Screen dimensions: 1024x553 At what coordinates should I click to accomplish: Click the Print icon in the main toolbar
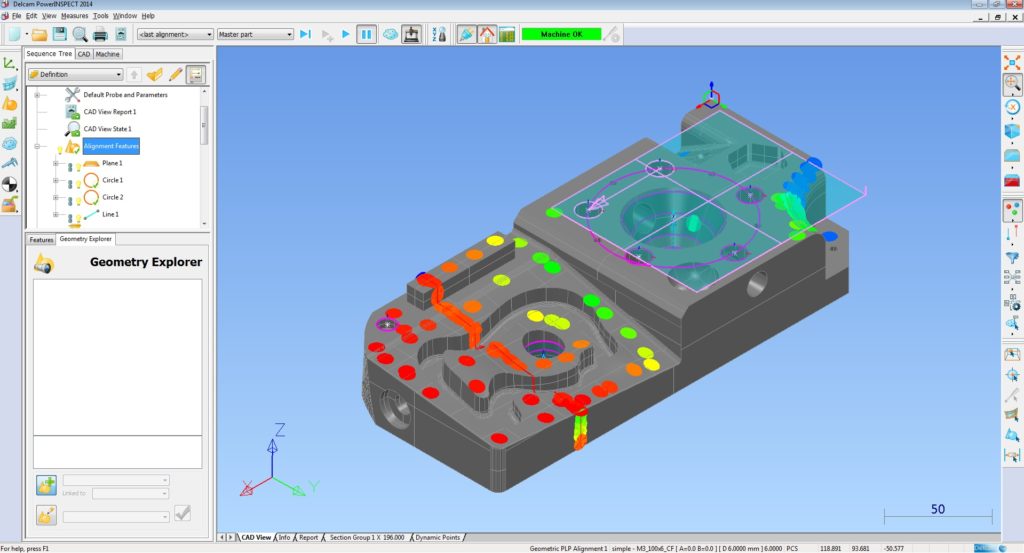(100, 34)
